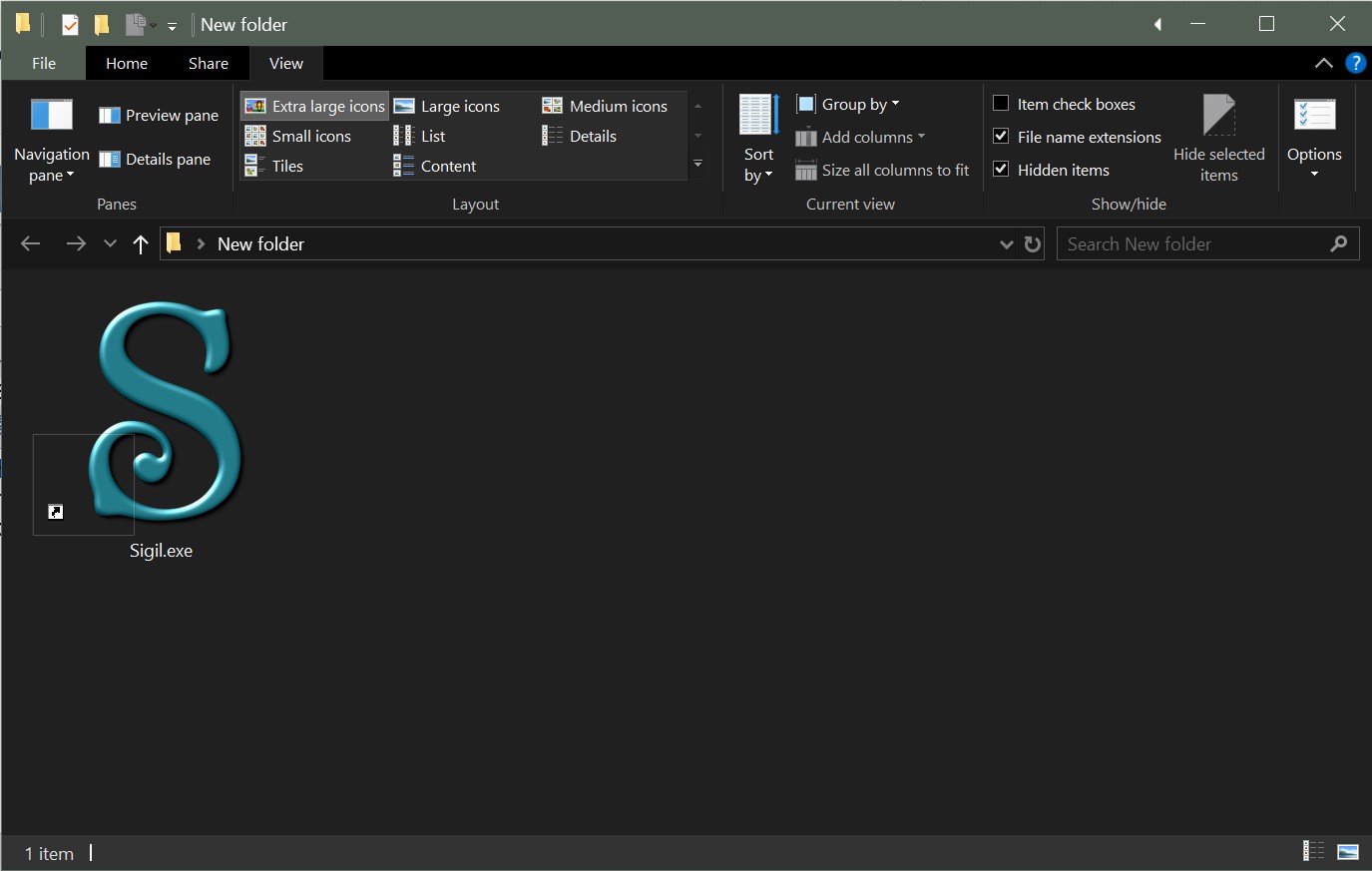Choose the Details layout
Viewport: 1372px width, 871px height.
point(580,136)
